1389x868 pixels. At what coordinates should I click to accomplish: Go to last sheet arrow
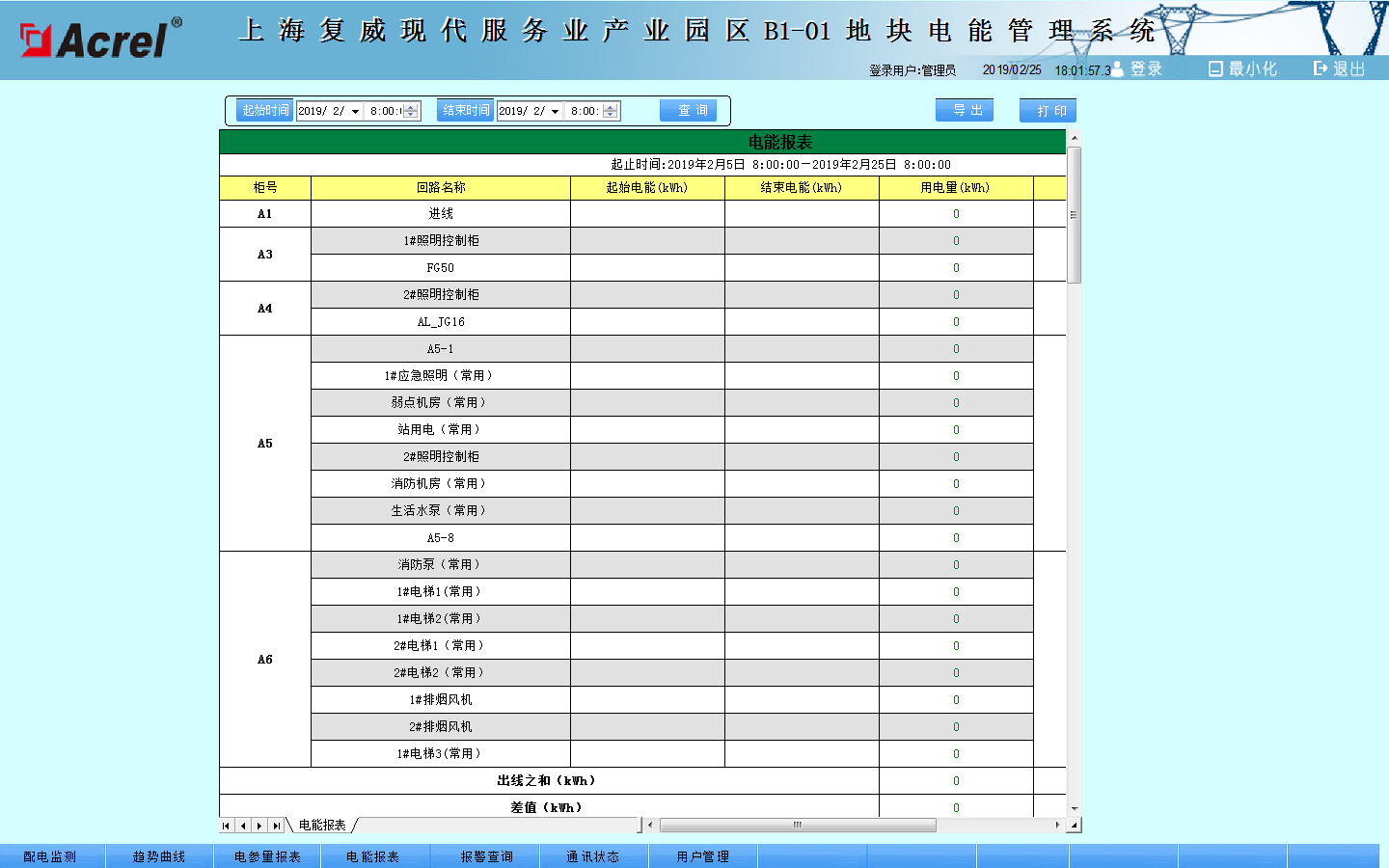pos(277,826)
